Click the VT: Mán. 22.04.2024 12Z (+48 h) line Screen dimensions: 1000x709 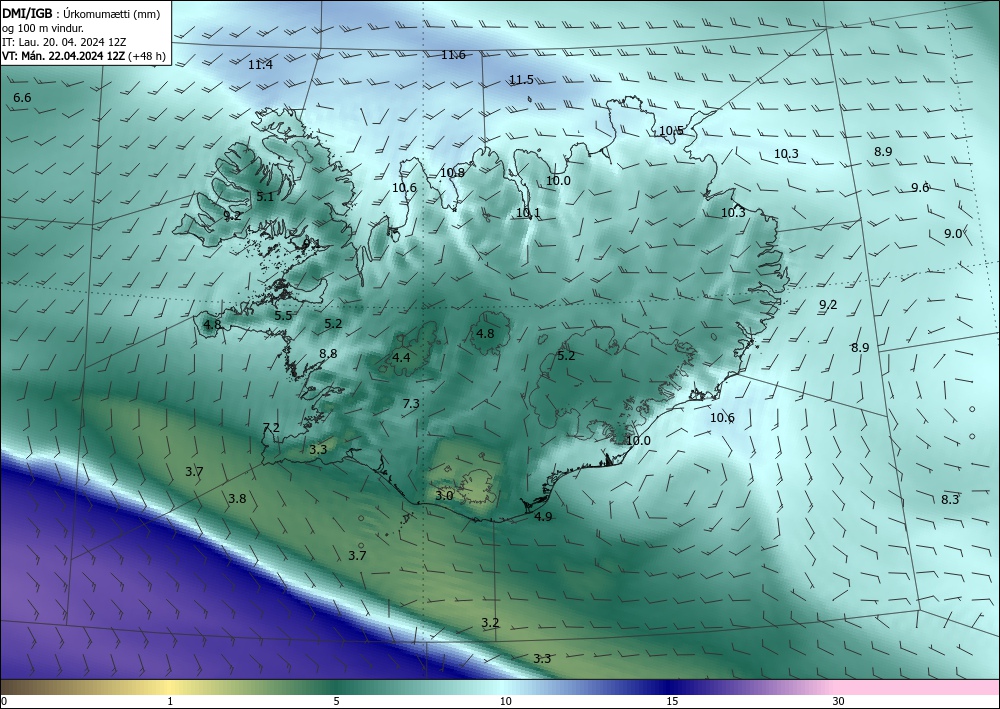click(84, 56)
